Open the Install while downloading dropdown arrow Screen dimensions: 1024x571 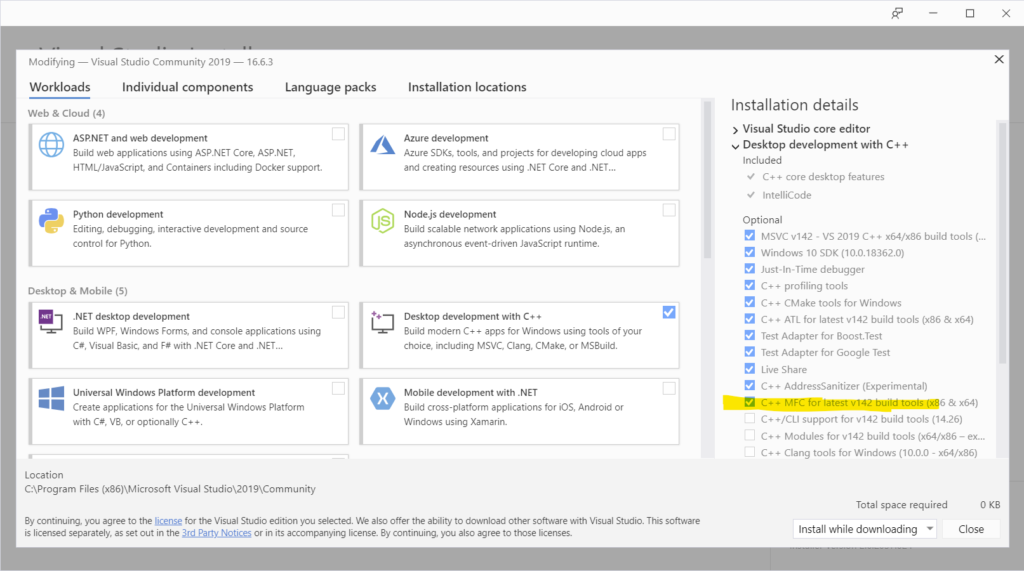(930, 529)
